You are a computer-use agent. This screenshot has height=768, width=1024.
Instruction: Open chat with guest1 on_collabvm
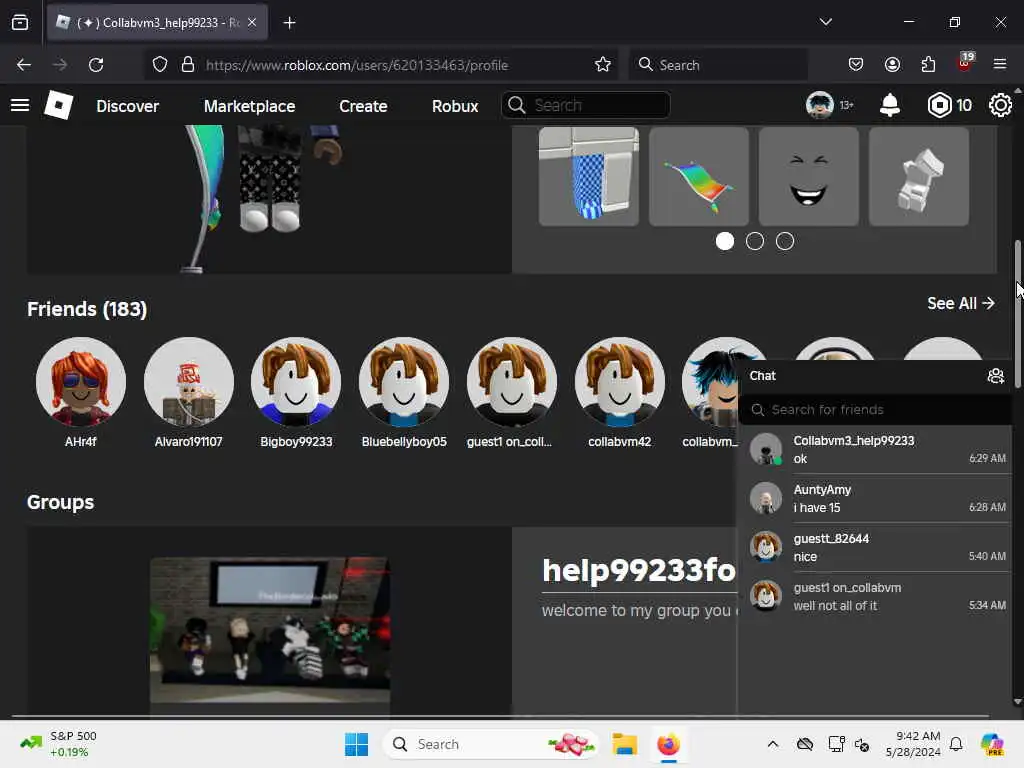pyautogui.click(x=874, y=596)
